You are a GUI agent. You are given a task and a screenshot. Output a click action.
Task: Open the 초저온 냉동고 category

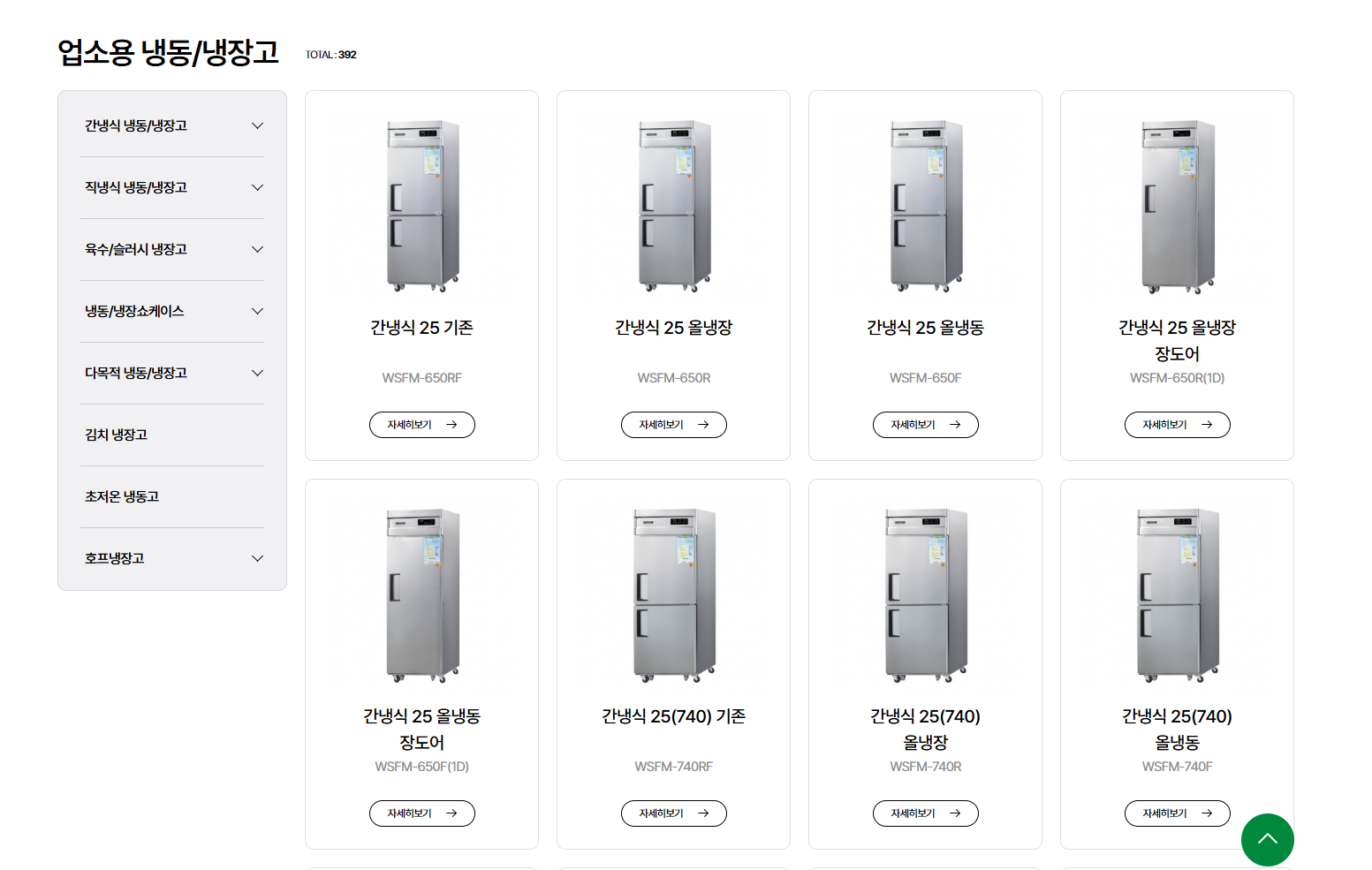[x=172, y=496]
